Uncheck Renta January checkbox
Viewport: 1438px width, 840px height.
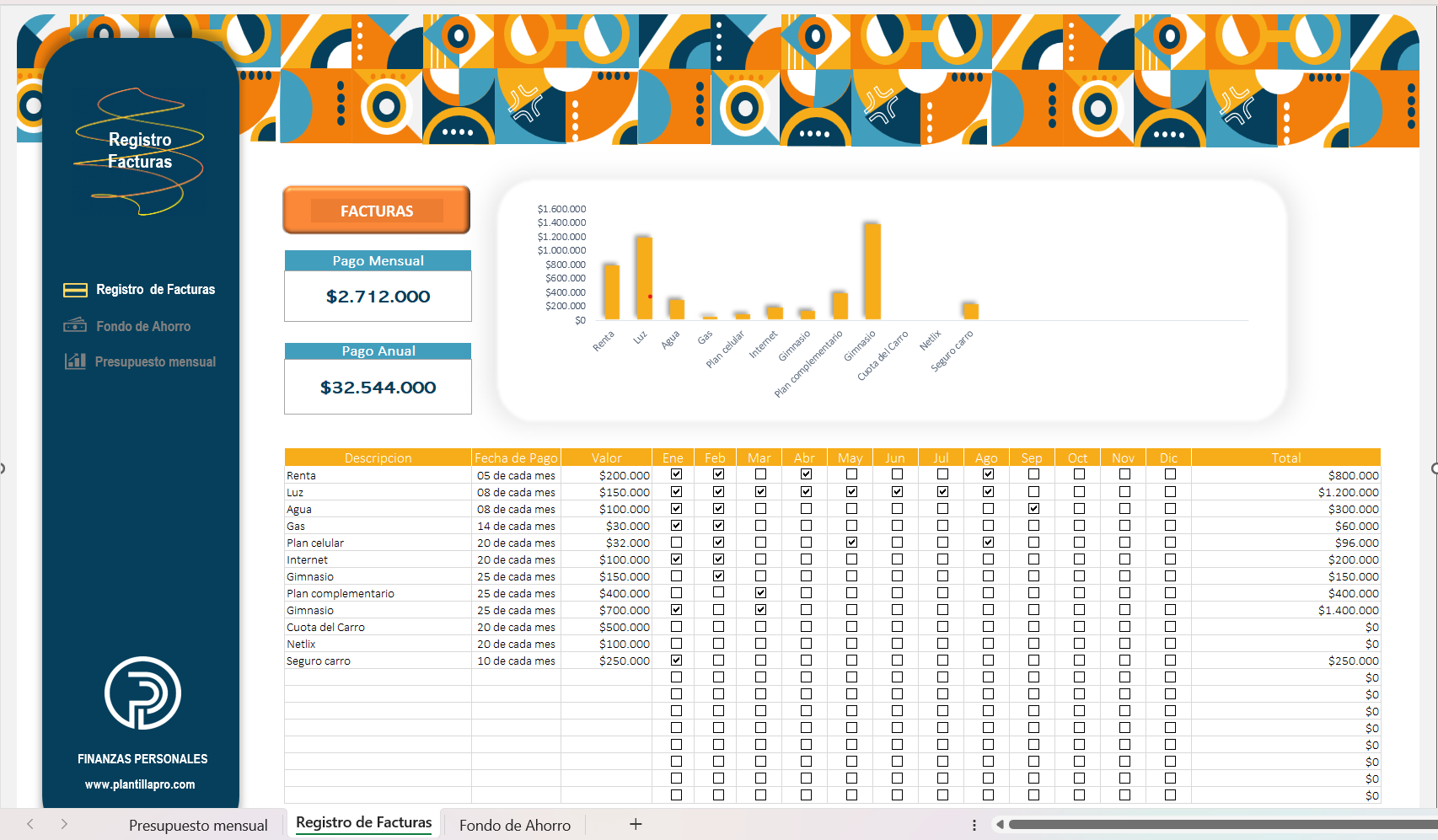pyautogui.click(x=676, y=474)
